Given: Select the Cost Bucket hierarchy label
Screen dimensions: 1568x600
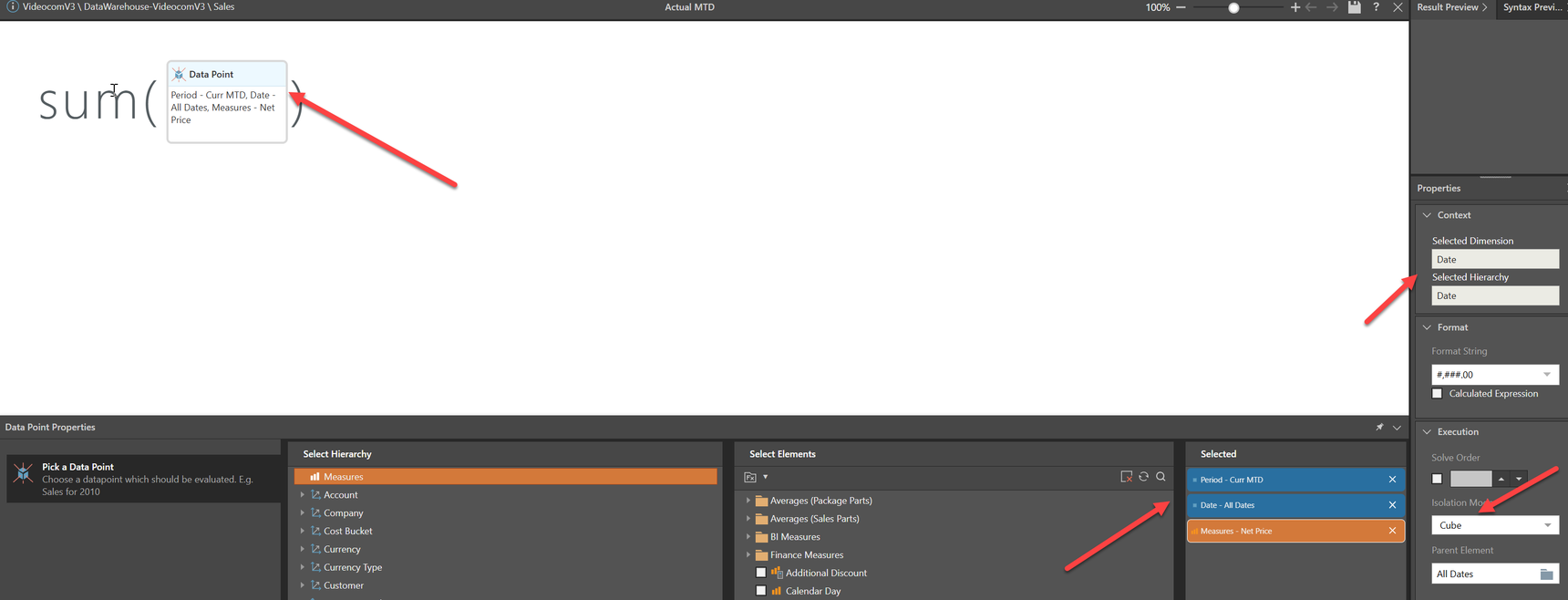Looking at the screenshot, I should pos(347,531).
